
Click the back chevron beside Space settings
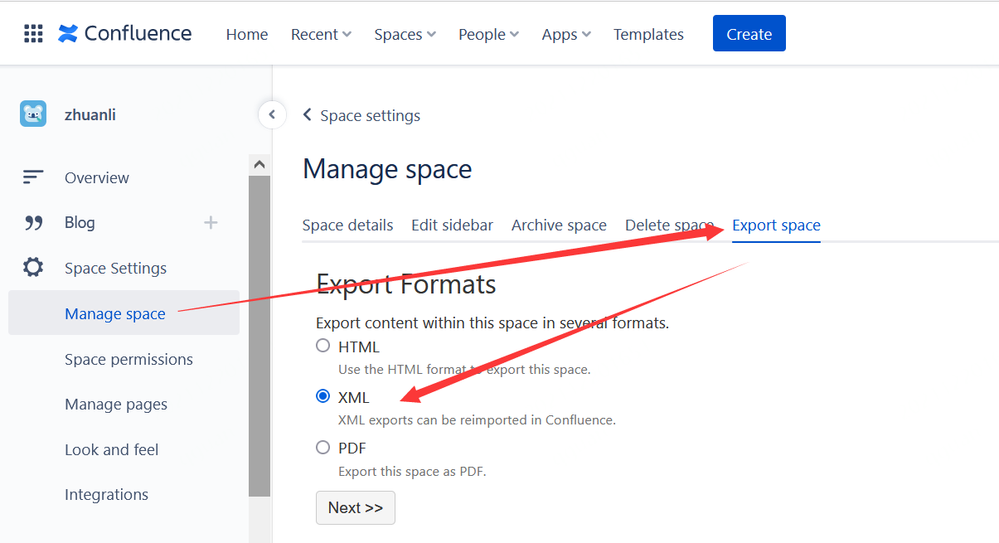307,115
